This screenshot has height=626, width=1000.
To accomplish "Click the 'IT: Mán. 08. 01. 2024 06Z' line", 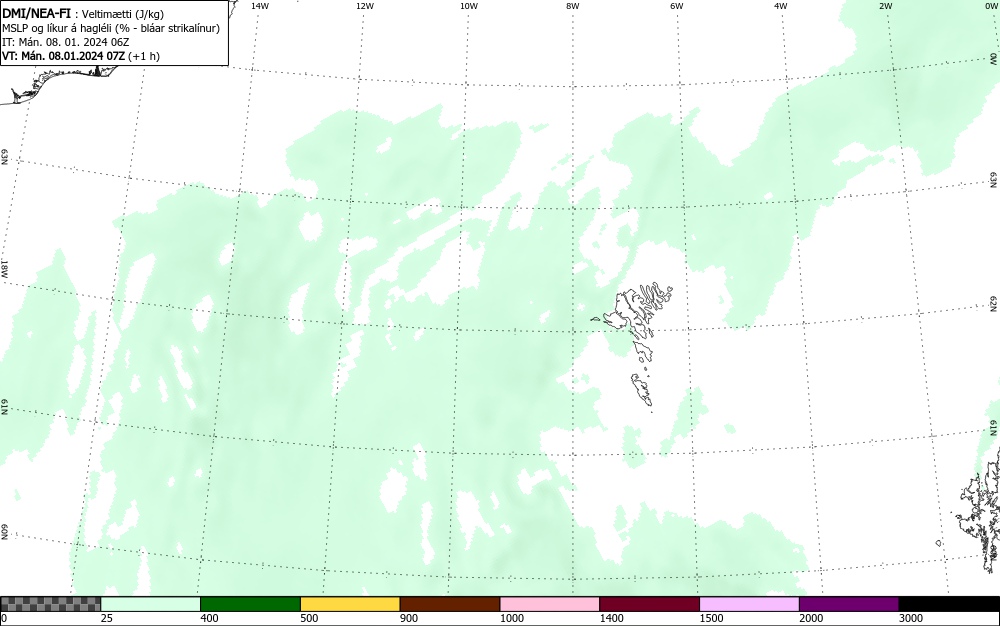I will click(66, 42).
